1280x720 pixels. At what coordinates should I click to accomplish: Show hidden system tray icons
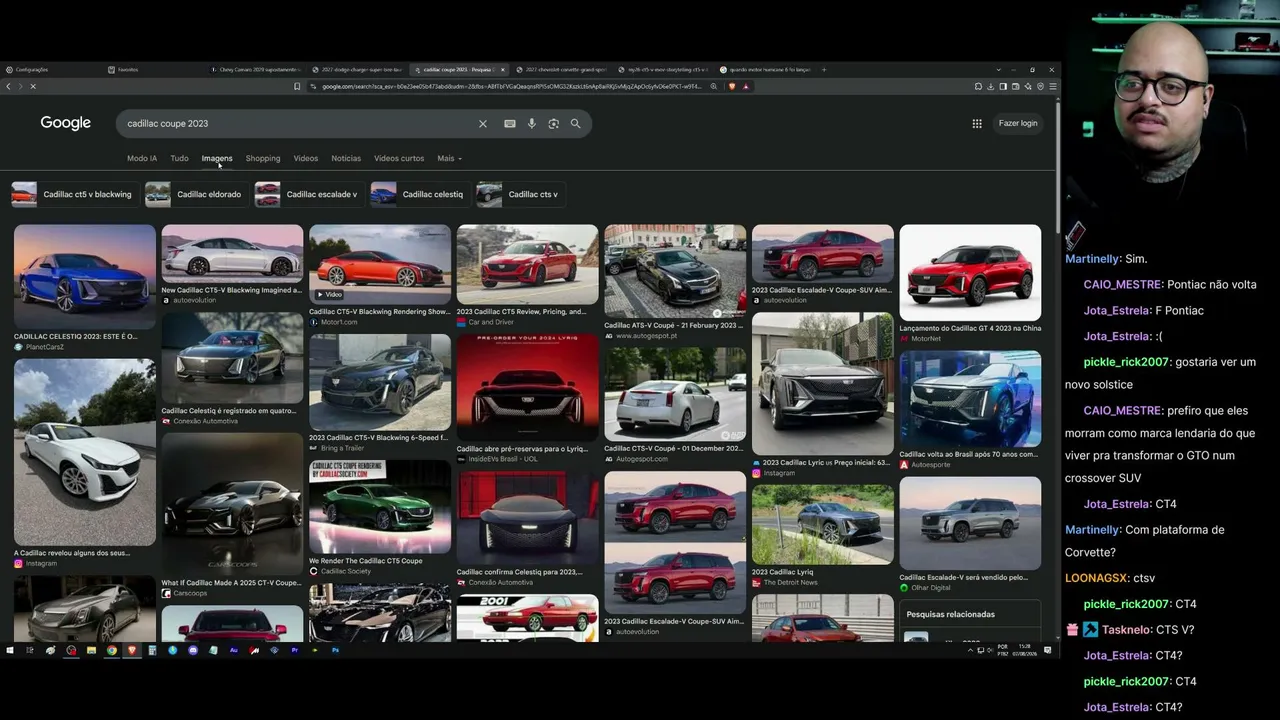pyautogui.click(x=970, y=650)
